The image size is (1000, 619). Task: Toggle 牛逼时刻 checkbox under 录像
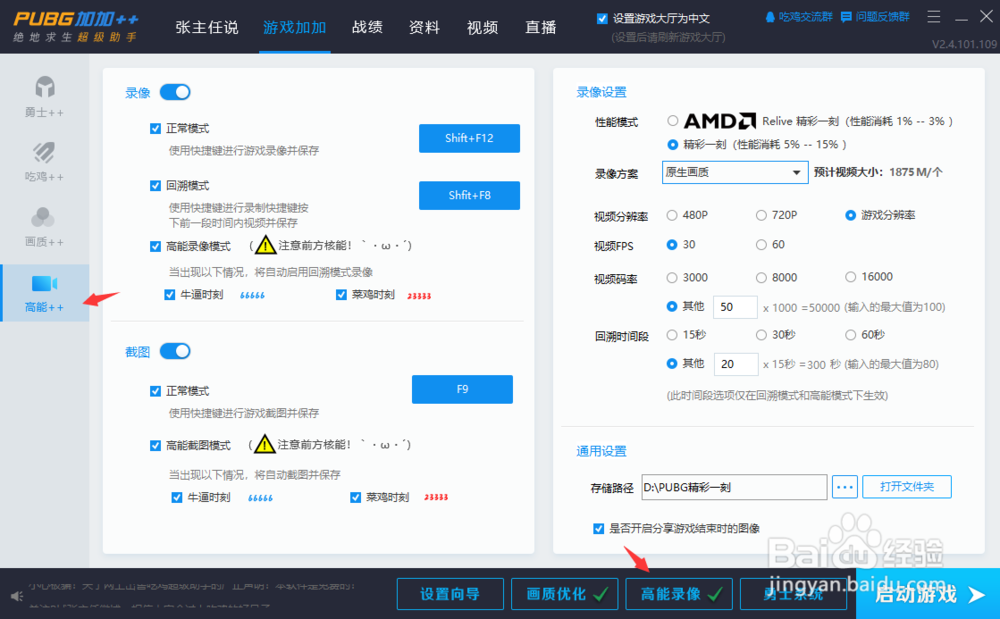pyautogui.click(x=170, y=295)
